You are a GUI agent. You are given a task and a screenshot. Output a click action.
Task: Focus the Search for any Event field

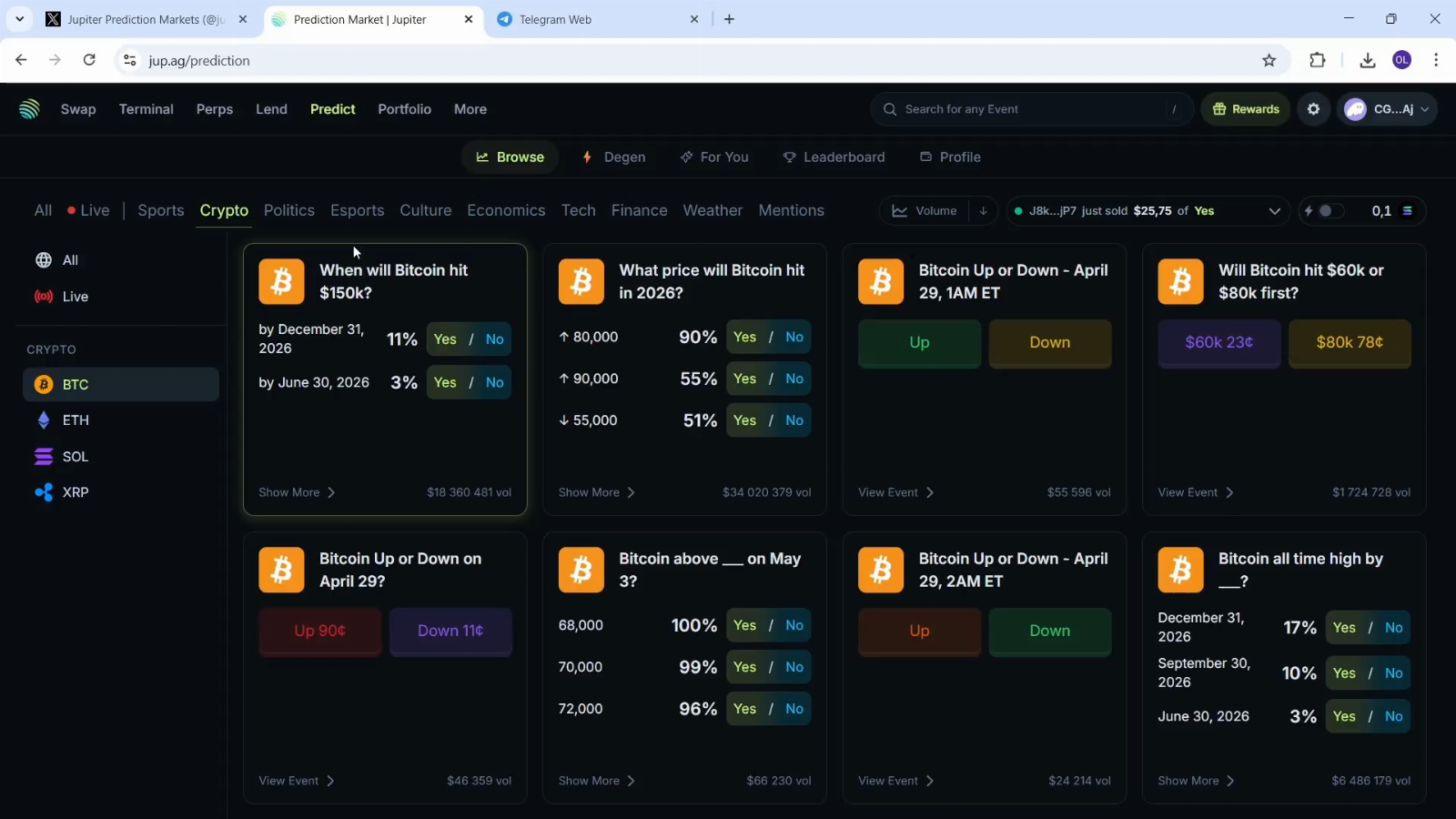(1032, 109)
